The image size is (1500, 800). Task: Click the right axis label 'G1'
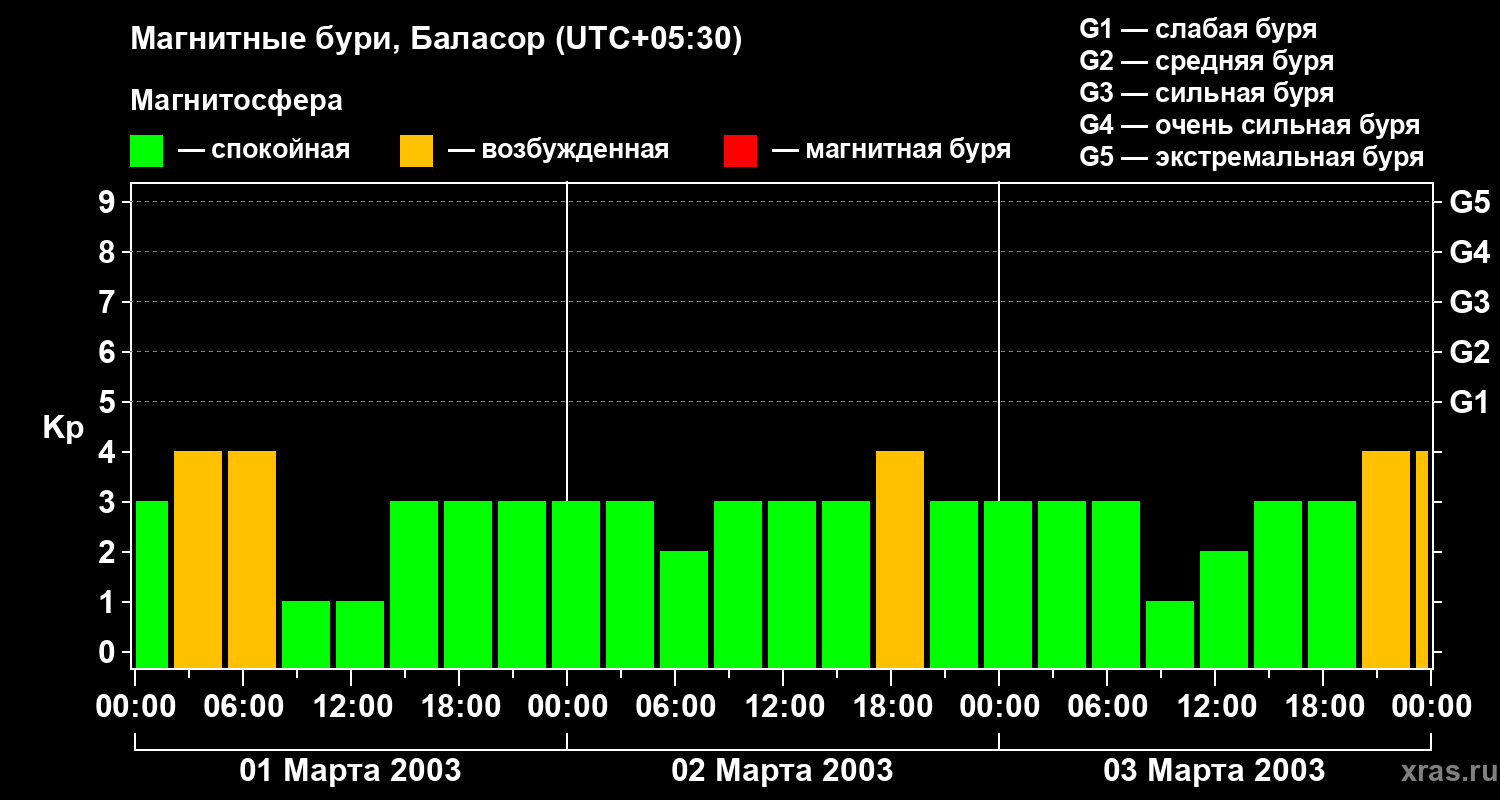[x=1469, y=403]
